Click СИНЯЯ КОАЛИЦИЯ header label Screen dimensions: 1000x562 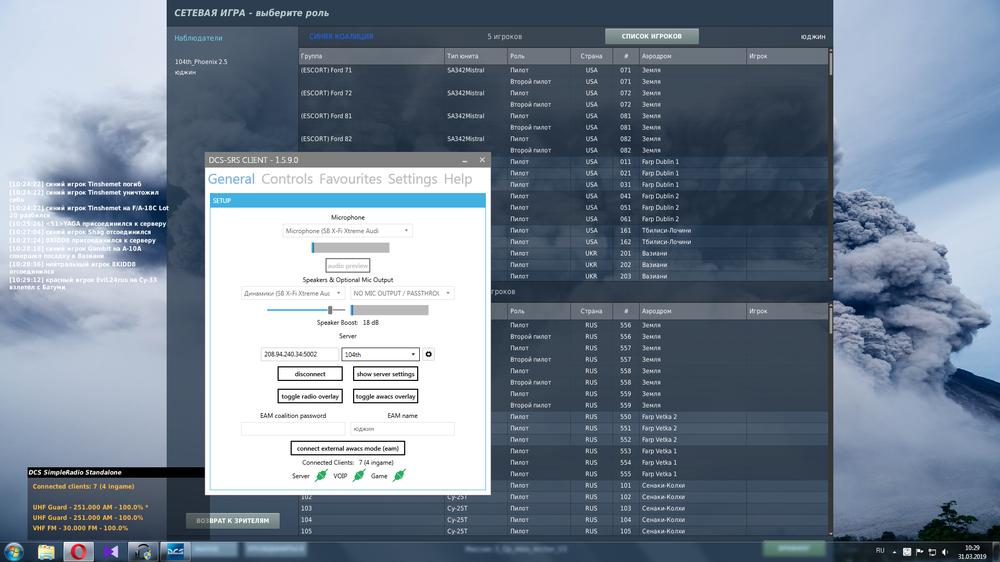pos(341,36)
